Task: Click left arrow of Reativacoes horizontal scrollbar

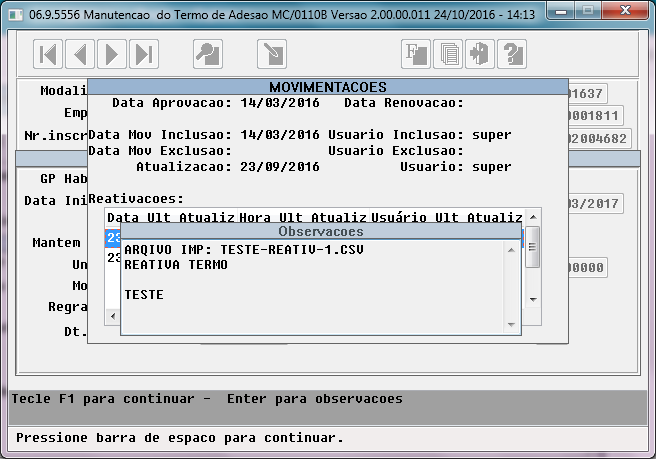Action: tap(113, 316)
